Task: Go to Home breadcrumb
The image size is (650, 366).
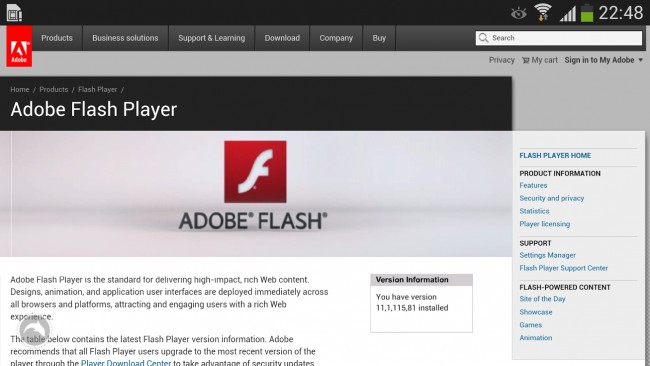Action: [19, 90]
